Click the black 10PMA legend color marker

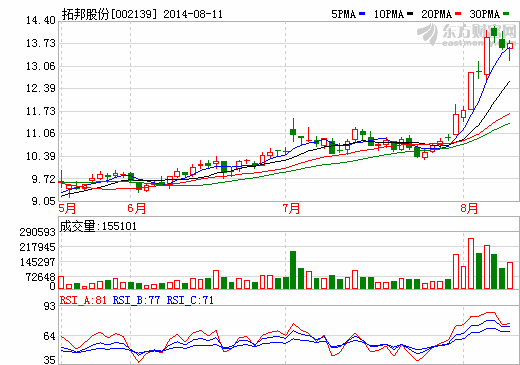pos(410,14)
